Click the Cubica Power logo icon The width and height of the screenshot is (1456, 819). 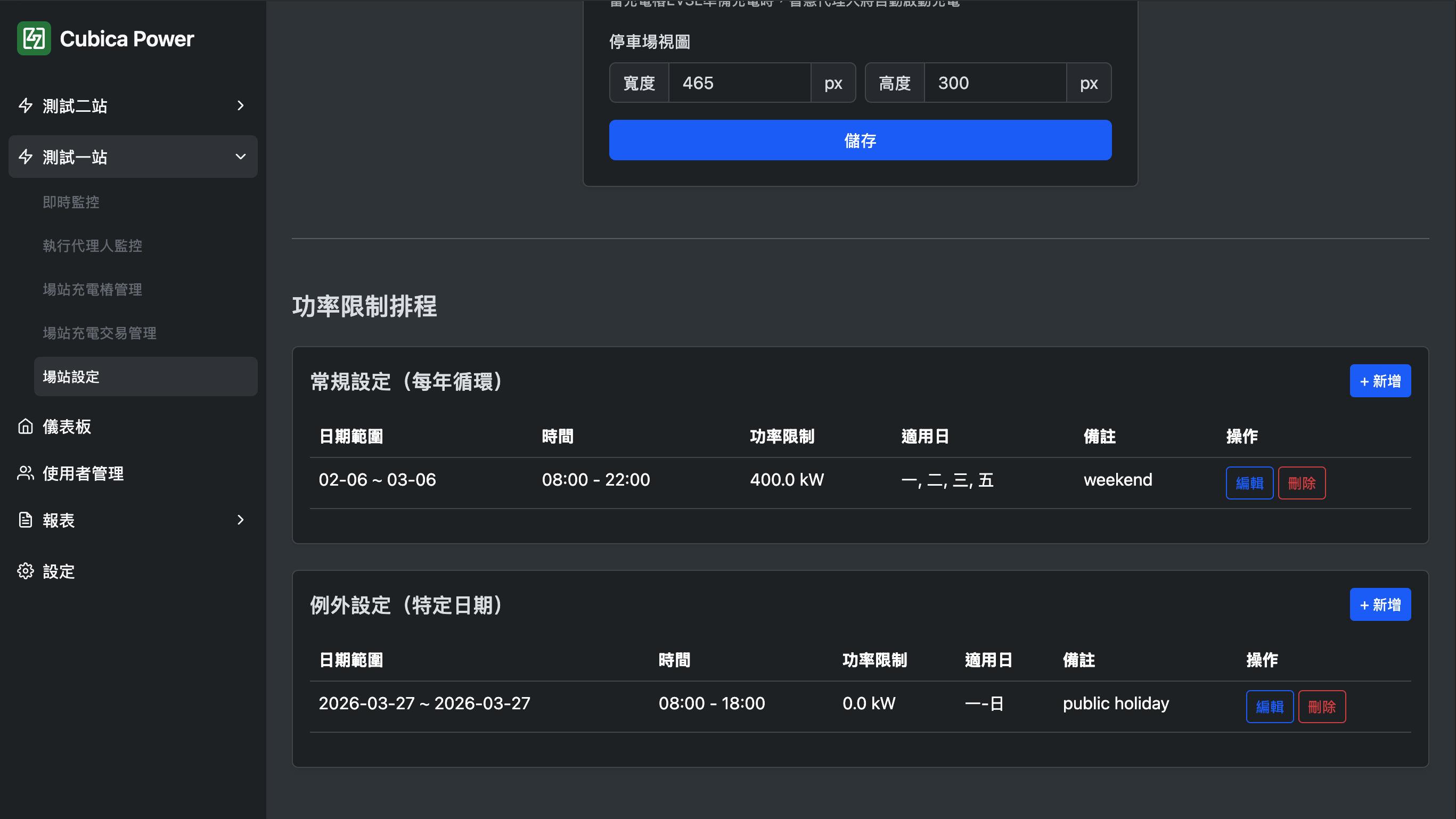coord(34,38)
